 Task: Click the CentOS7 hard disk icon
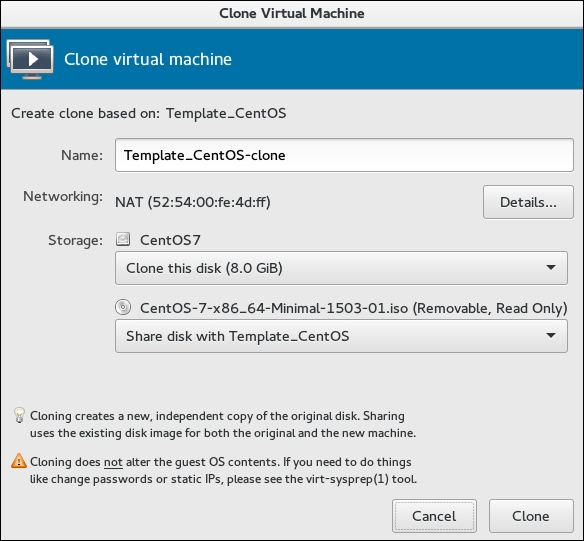(x=123, y=239)
